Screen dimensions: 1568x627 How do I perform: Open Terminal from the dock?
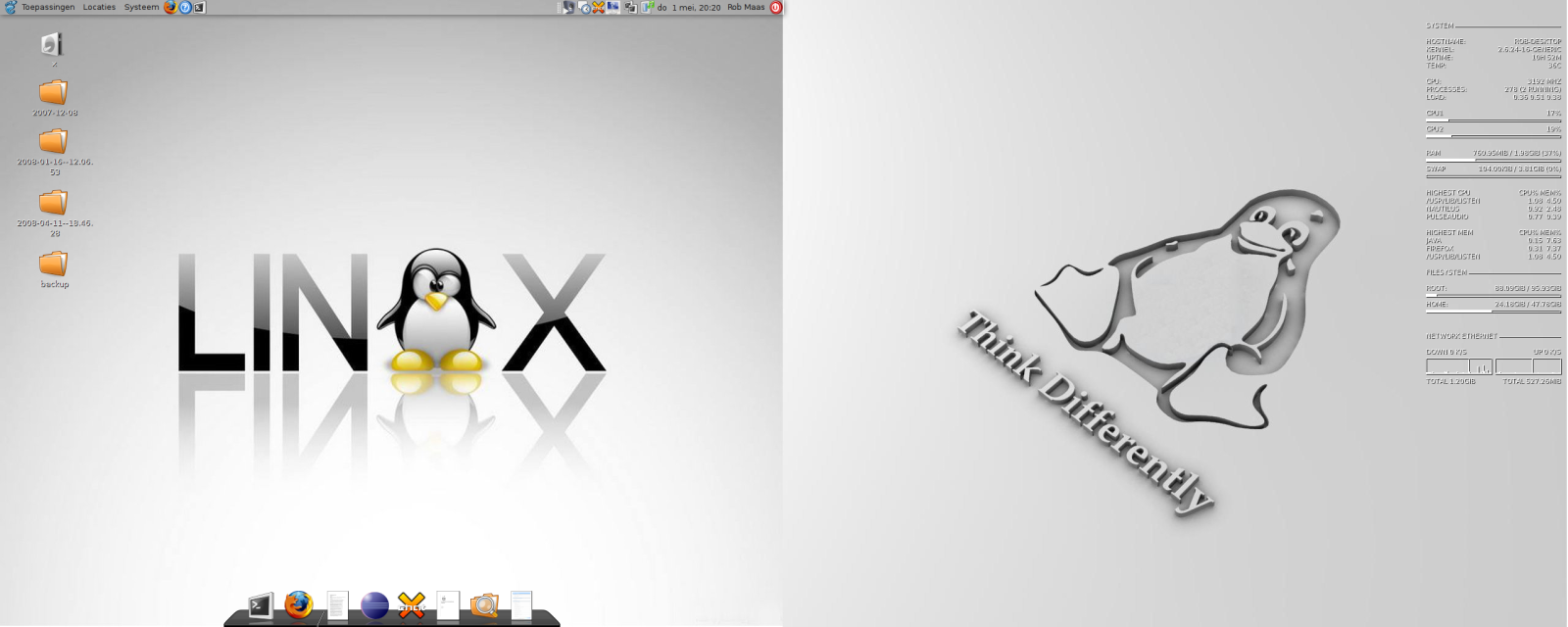click(x=261, y=606)
